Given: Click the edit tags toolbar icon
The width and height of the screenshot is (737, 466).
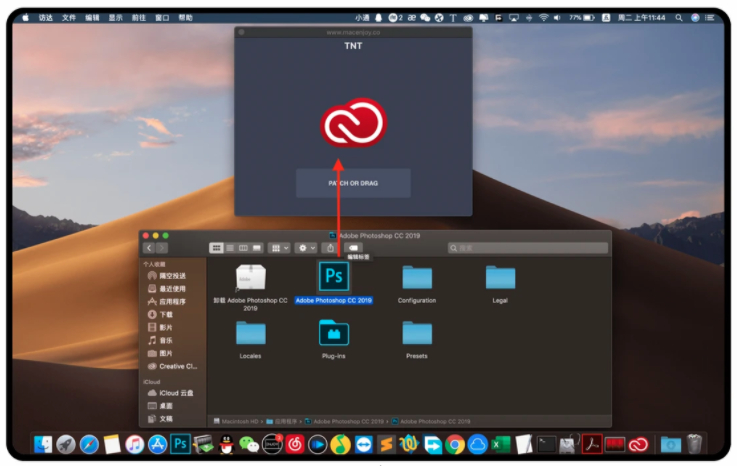Looking at the screenshot, I should point(353,247).
